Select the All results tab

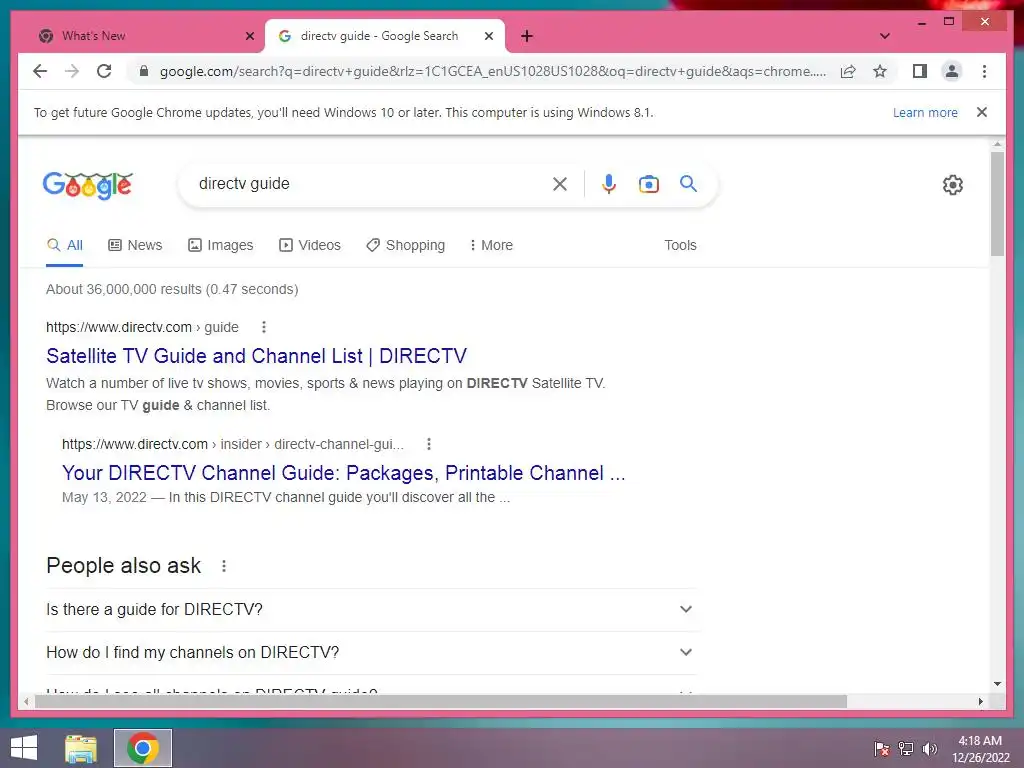65,245
